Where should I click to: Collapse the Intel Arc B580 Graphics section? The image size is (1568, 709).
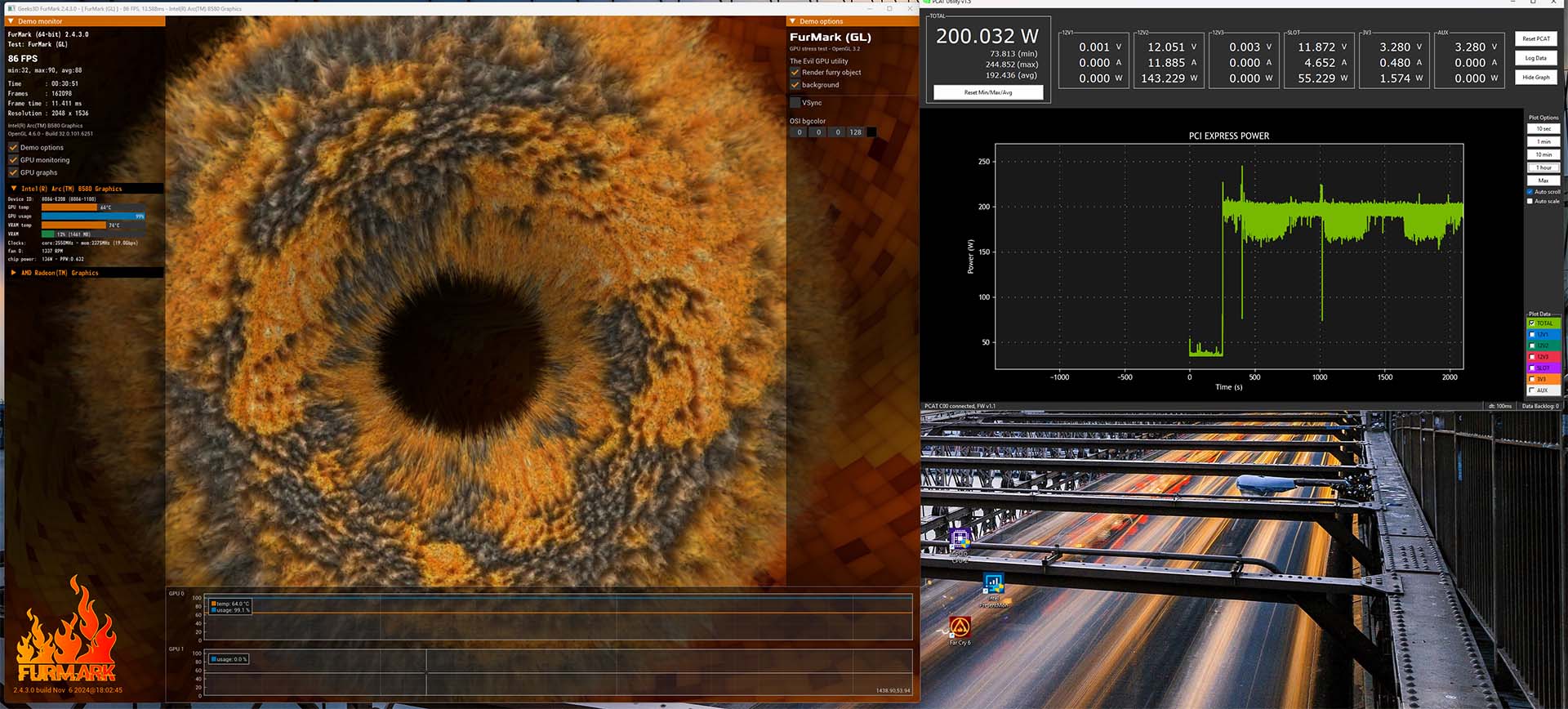[13, 189]
